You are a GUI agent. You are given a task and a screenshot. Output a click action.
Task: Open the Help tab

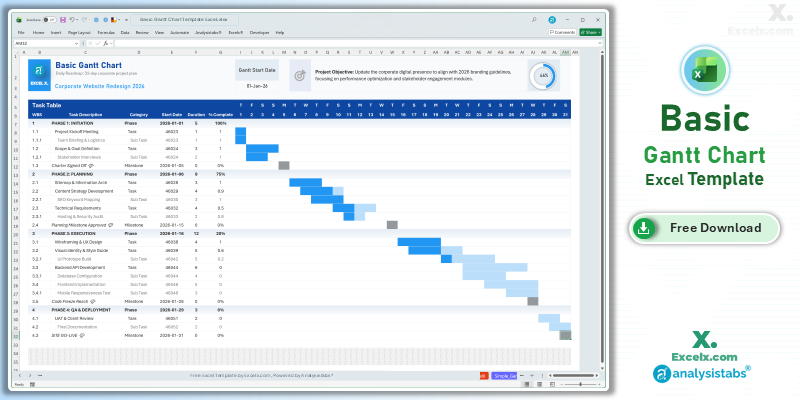[x=280, y=32]
